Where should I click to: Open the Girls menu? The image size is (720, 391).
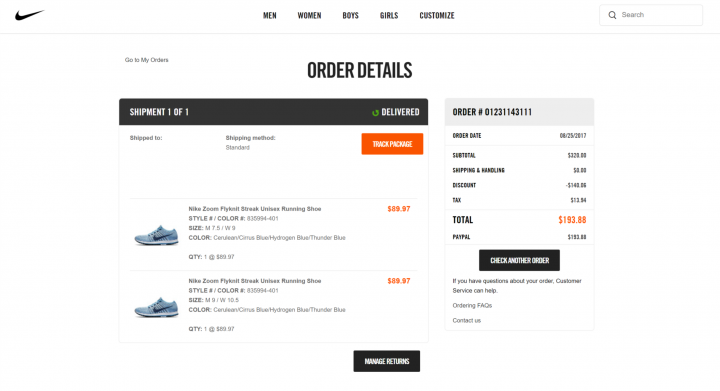389,16
